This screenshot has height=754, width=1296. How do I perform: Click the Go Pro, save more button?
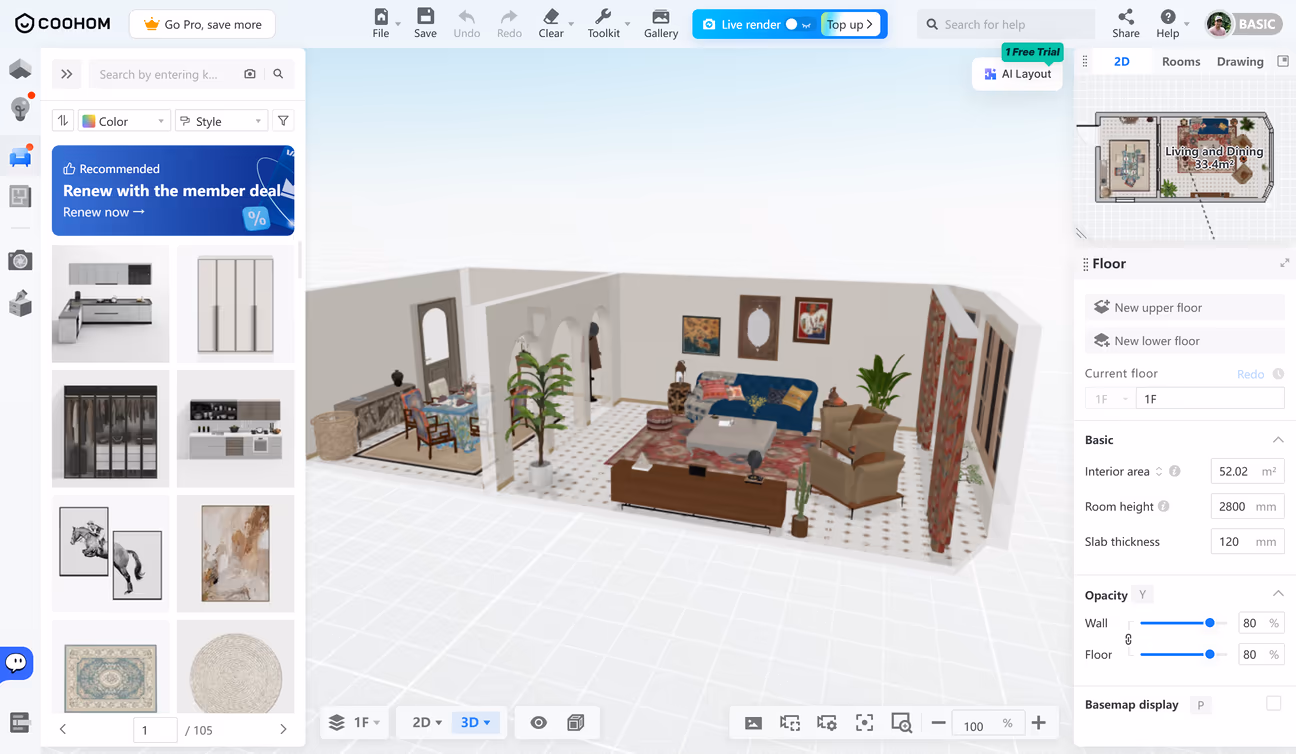pyautogui.click(x=203, y=24)
